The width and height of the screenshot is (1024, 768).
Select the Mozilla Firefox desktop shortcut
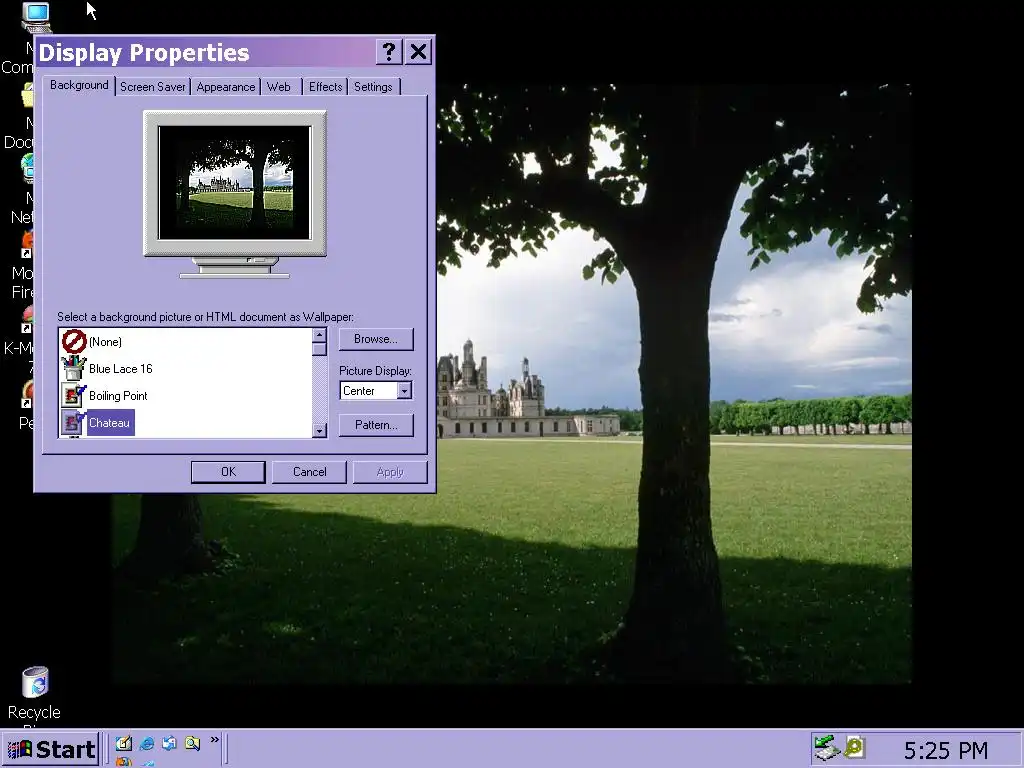(27, 245)
